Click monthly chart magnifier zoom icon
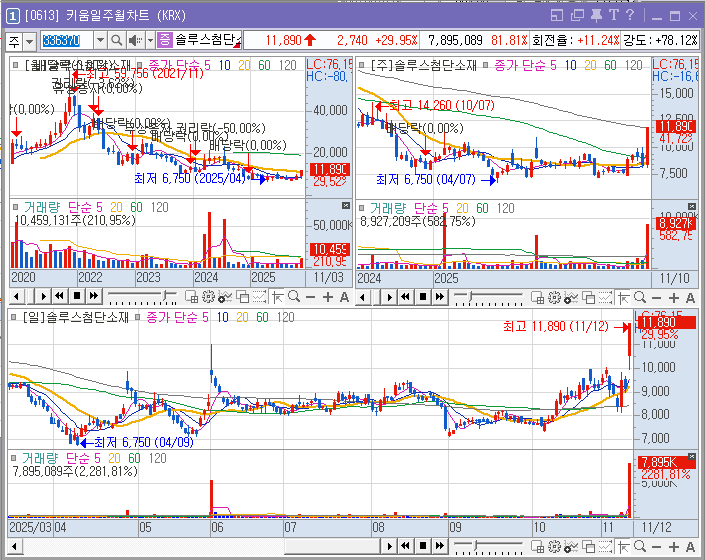The height and width of the screenshot is (560, 705). pos(294,297)
